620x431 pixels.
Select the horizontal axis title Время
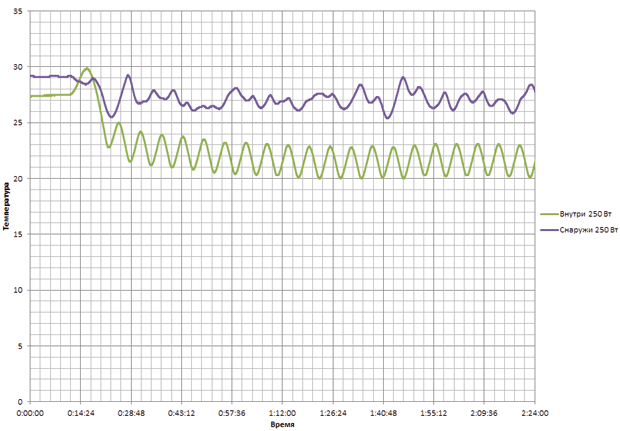(x=282, y=425)
